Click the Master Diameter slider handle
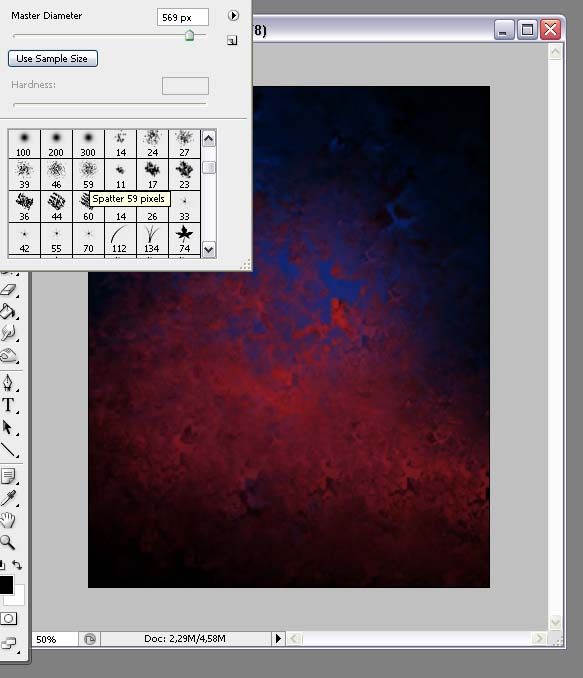 pyautogui.click(x=189, y=35)
